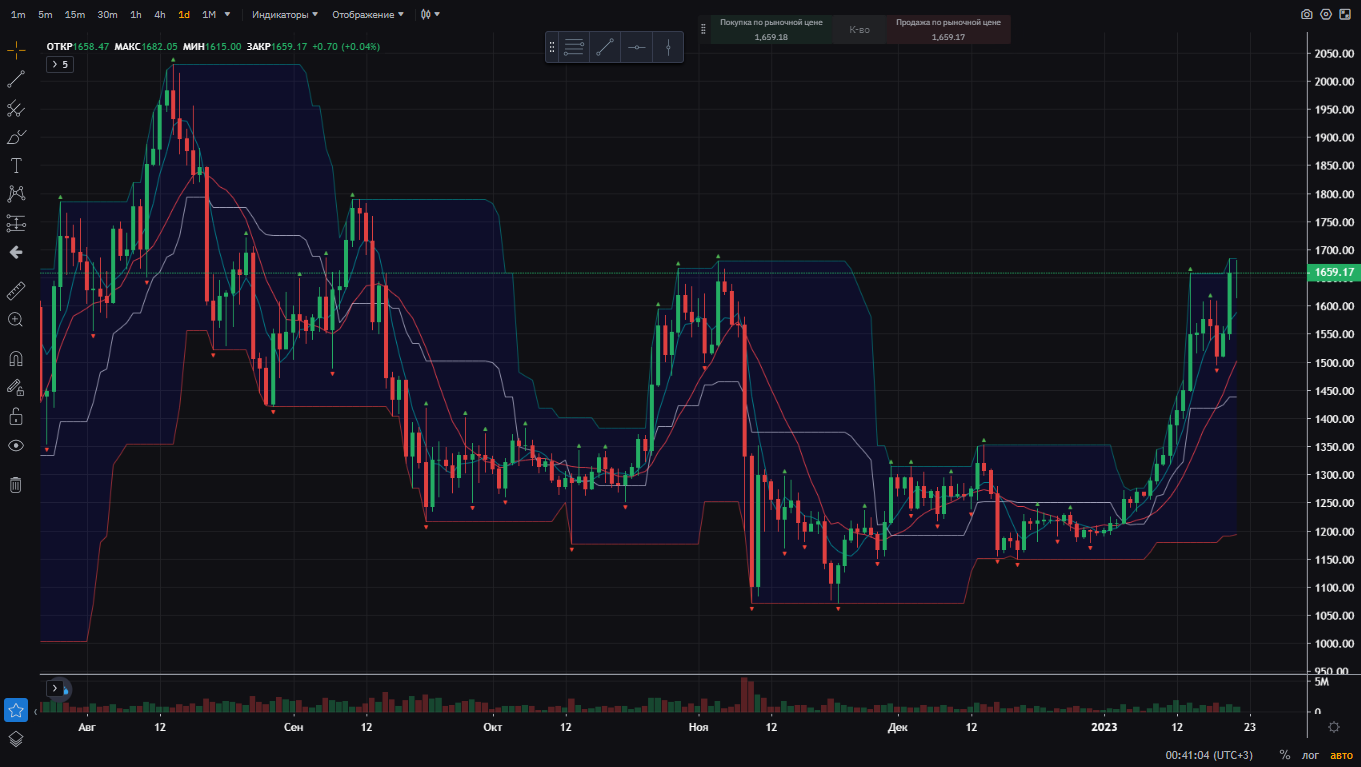Viewport: 1361px width, 767px height.
Task: Click Покупка по рыночной цене button
Action: coord(771,29)
